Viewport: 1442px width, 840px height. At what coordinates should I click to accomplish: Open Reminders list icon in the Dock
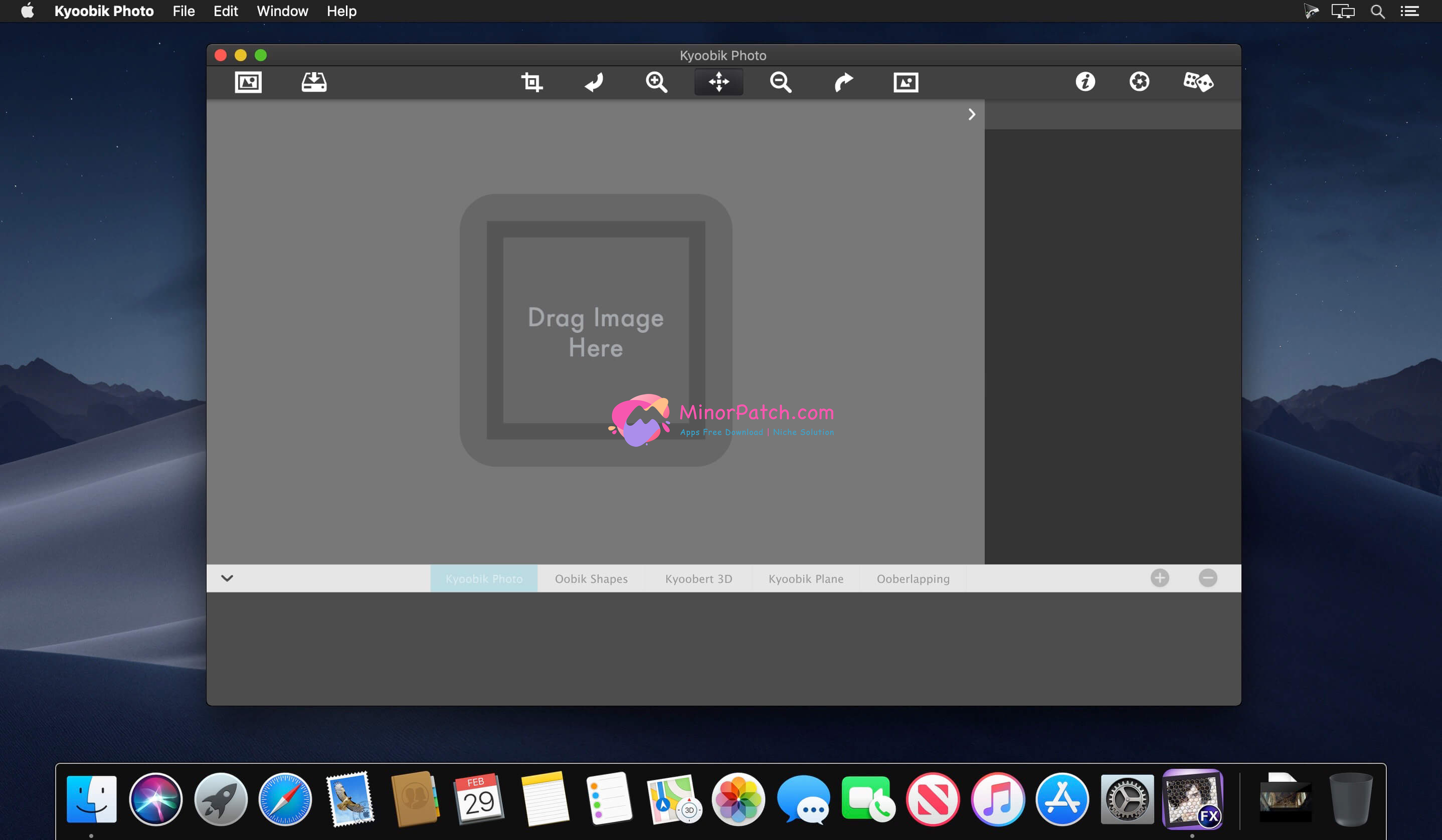tap(608, 799)
